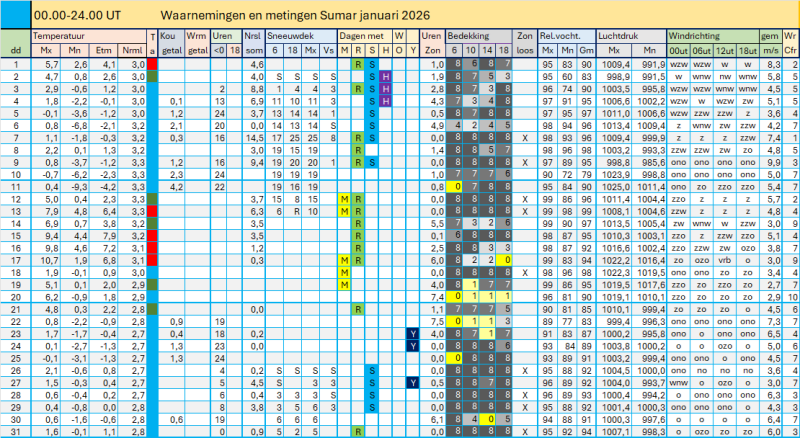Select the Bedekking header cell
The width and height of the screenshot is (800, 438).
click(x=479, y=36)
